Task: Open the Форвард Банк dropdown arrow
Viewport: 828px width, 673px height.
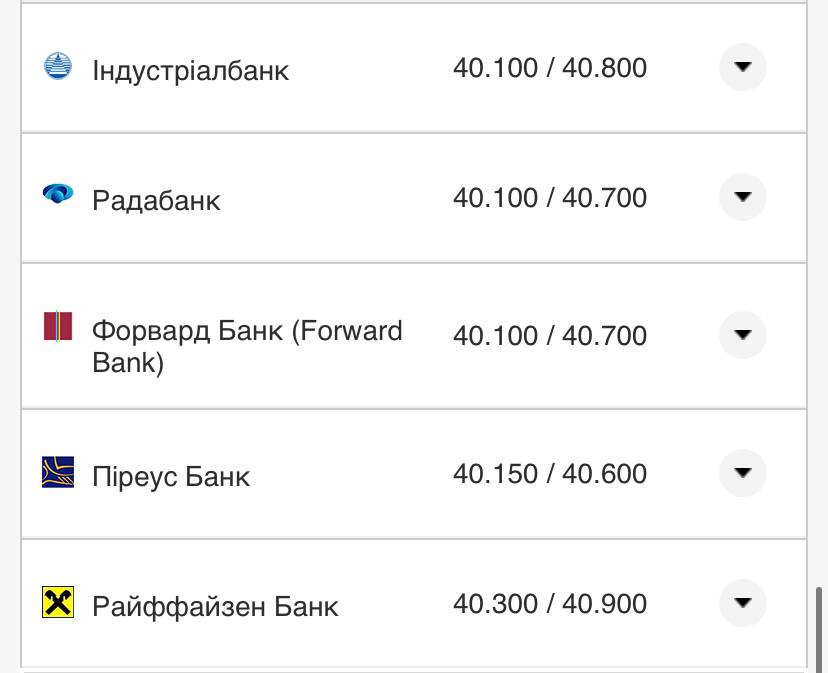Action: (741, 335)
